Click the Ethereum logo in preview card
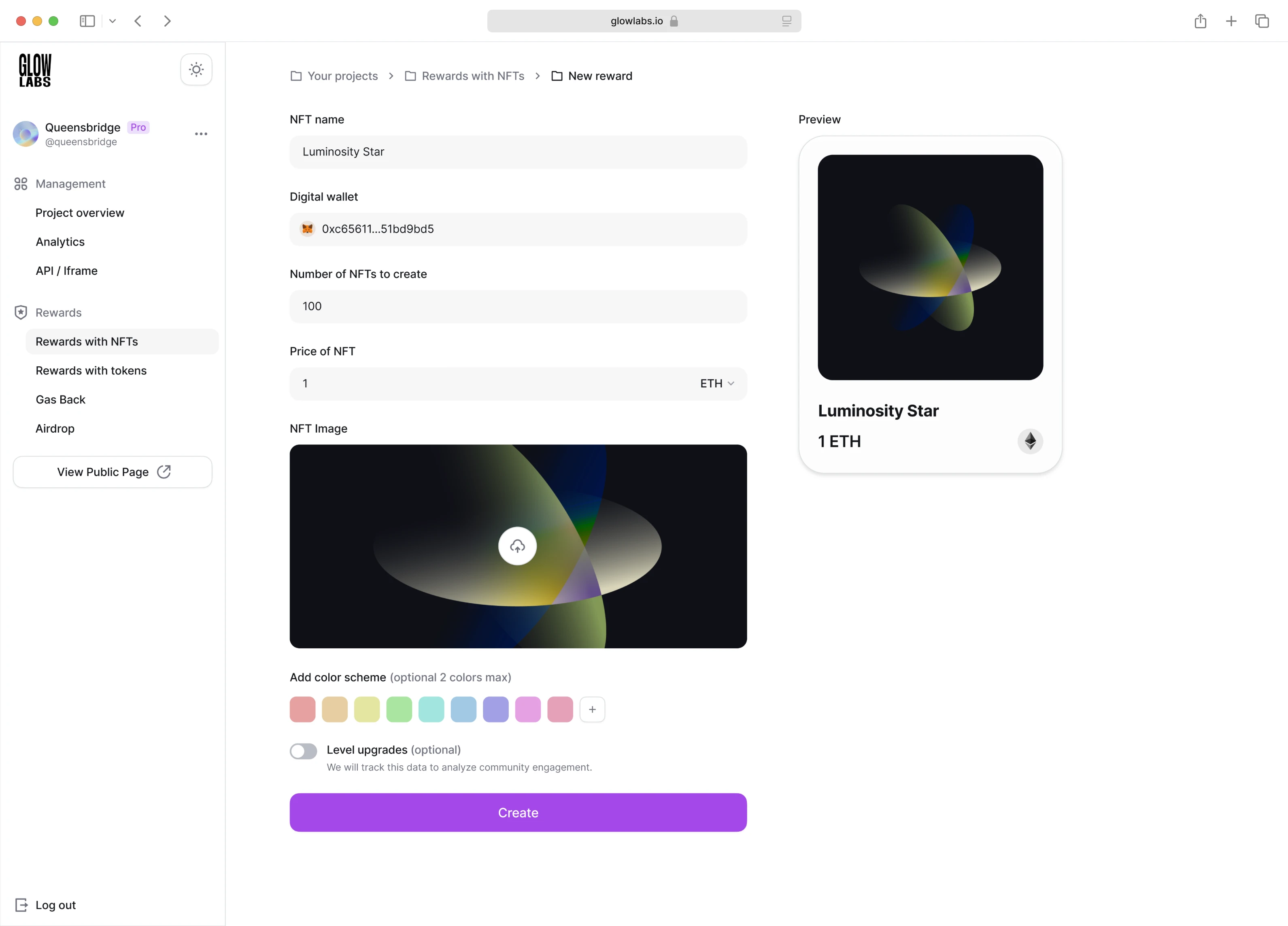This screenshot has height=926, width=1288. click(1030, 441)
